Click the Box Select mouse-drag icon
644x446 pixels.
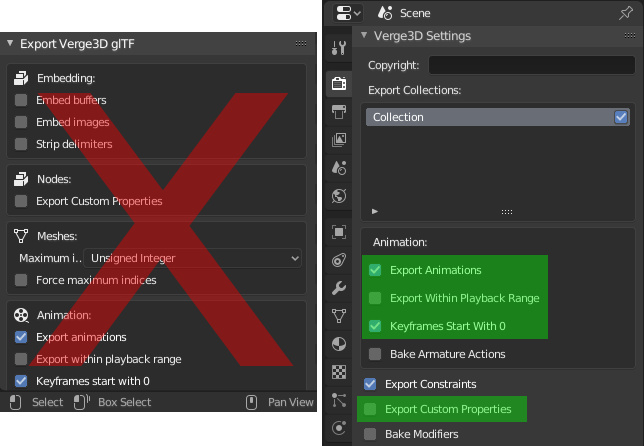(x=82, y=402)
